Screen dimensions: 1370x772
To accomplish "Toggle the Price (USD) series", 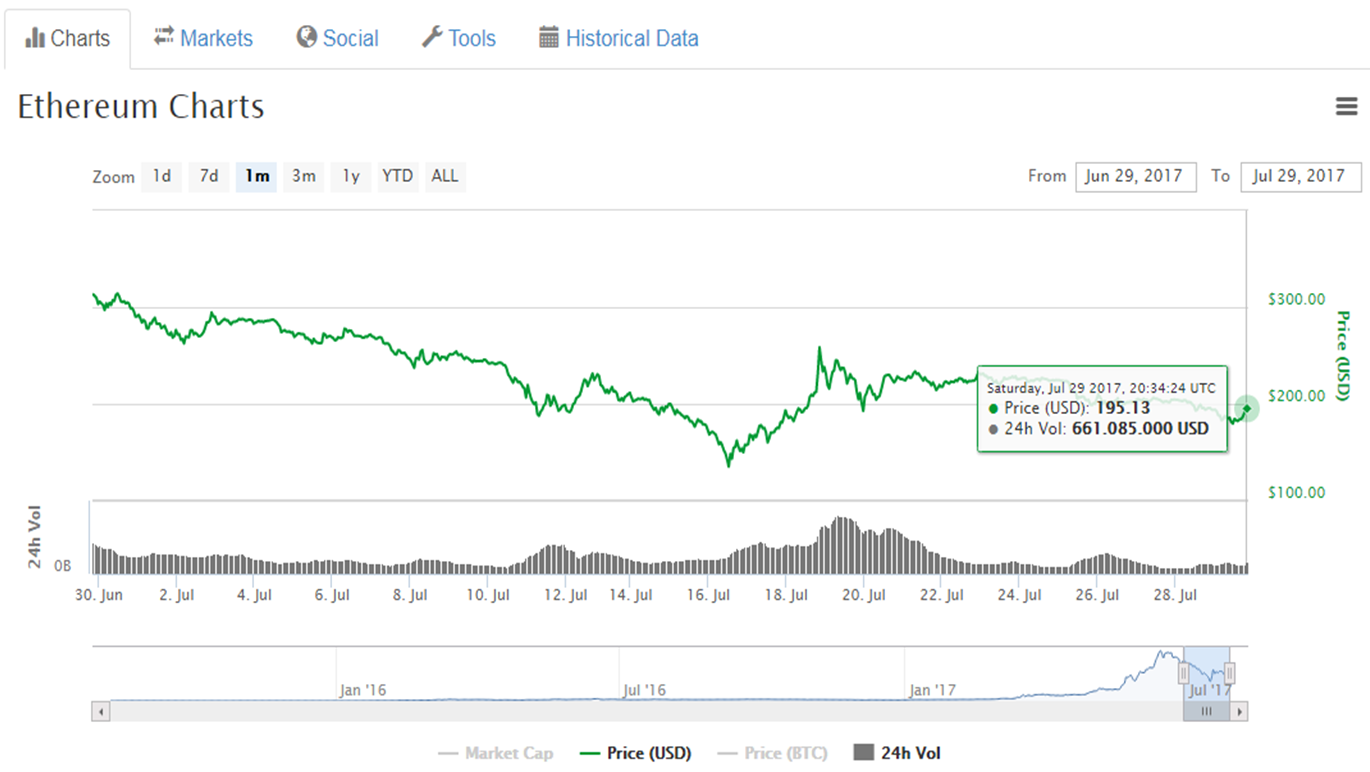I will 635,753.
